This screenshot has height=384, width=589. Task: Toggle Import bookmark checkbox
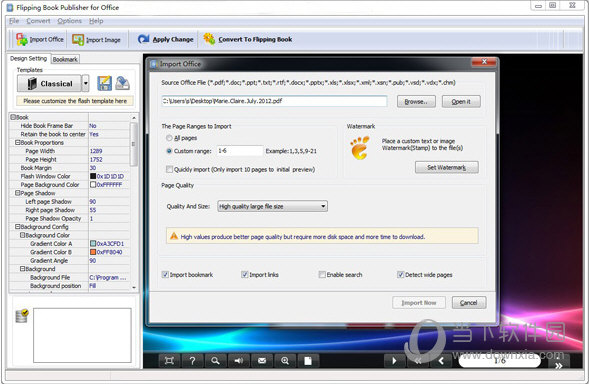(165, 275)
